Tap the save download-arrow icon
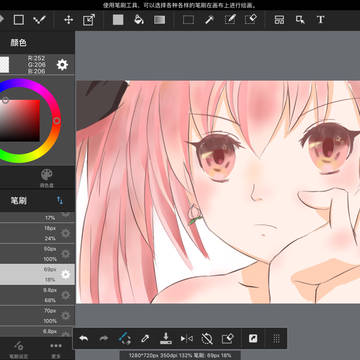 [166, 339]
